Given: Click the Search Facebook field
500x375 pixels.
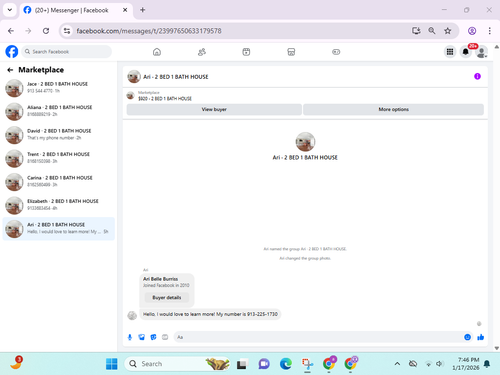Looking at the screenshot, I should (x=67, y=52).
